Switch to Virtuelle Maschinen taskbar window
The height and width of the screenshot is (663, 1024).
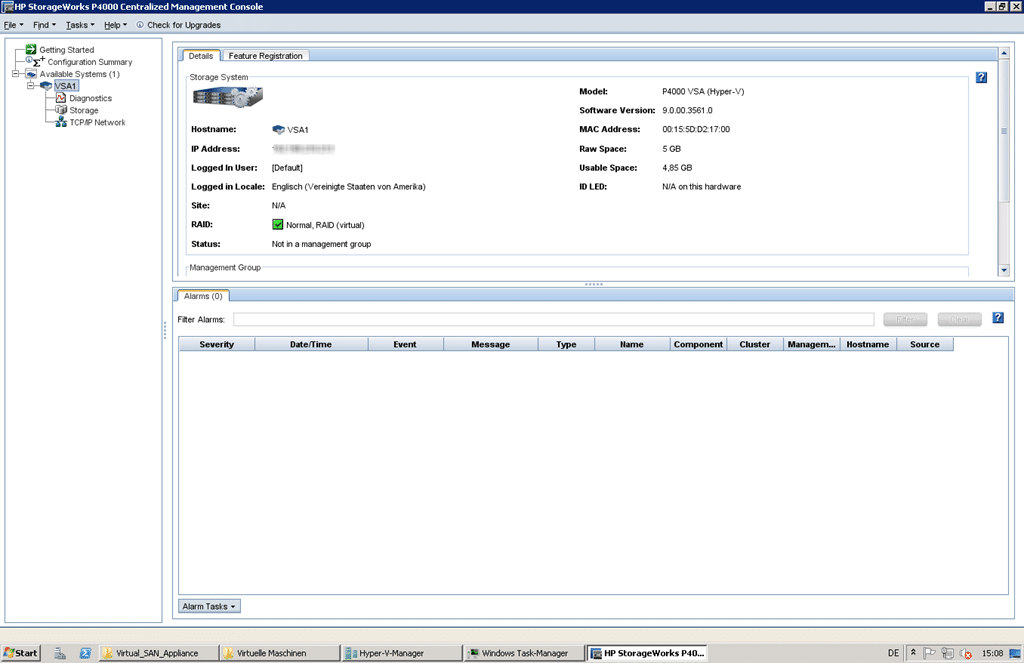[279, 653]
